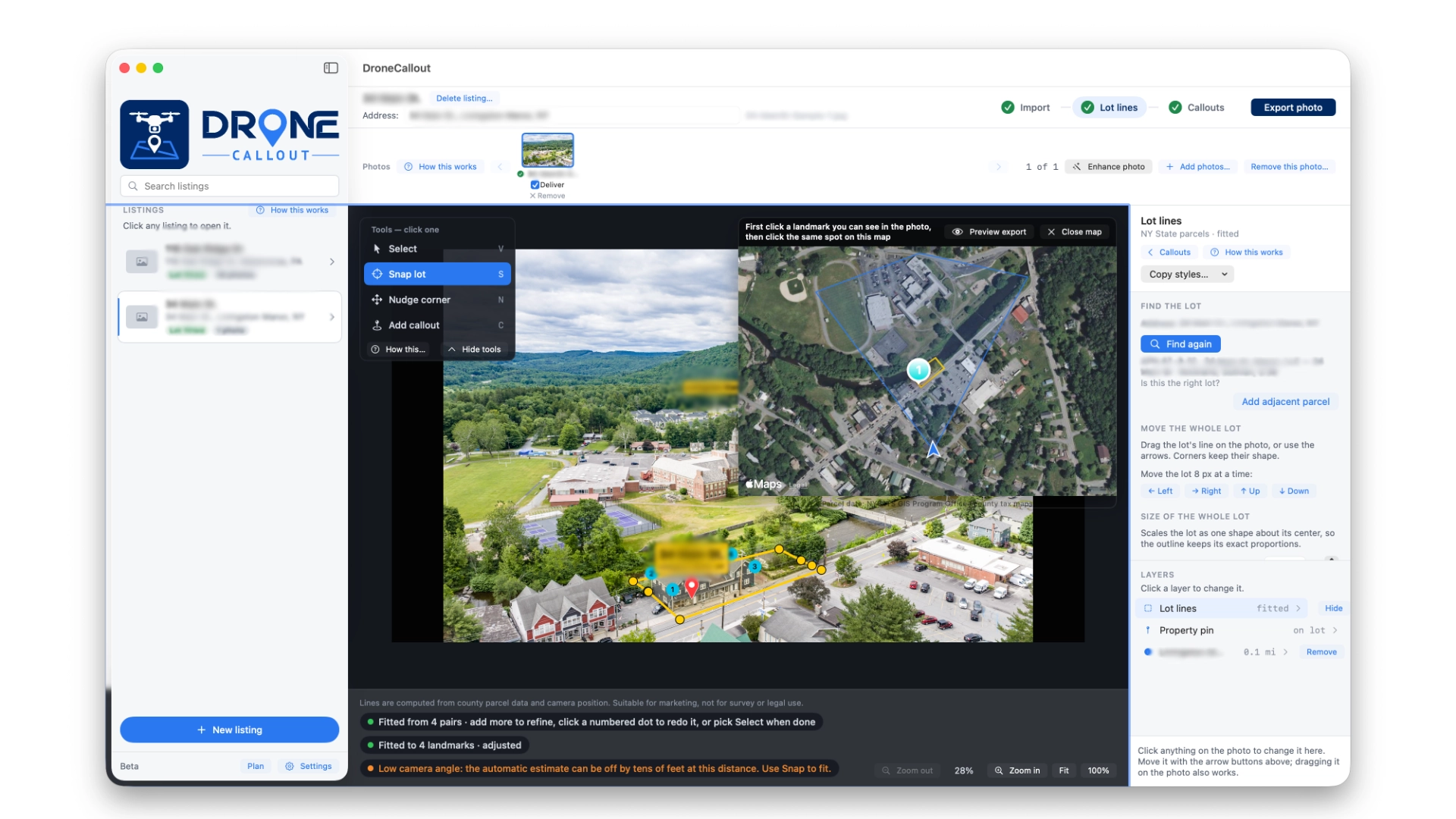The width and height of the screenshot is (1456, 819).
Task: Click the Find again button
Action: coord(1181,344)
